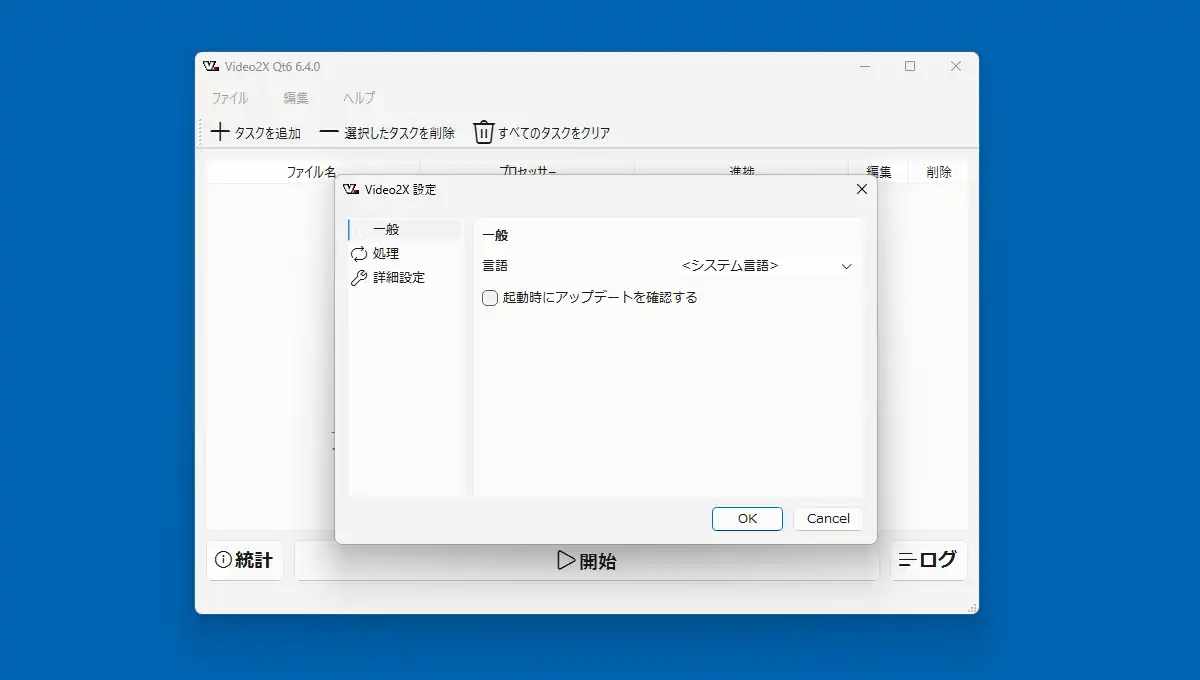Image resolution: width=1200 pixels, height=680 pixels.
Task: Close the Video2X 設定 dialog
Action: pos(862,189)
